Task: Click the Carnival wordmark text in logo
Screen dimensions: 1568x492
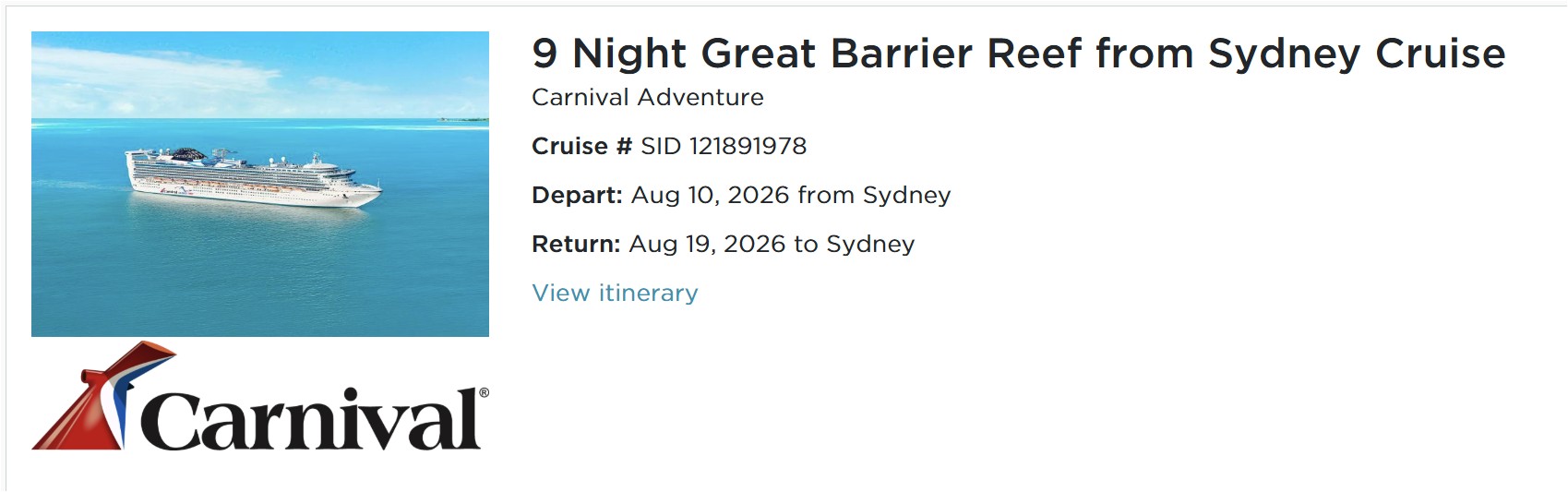Action: point(312,422)
